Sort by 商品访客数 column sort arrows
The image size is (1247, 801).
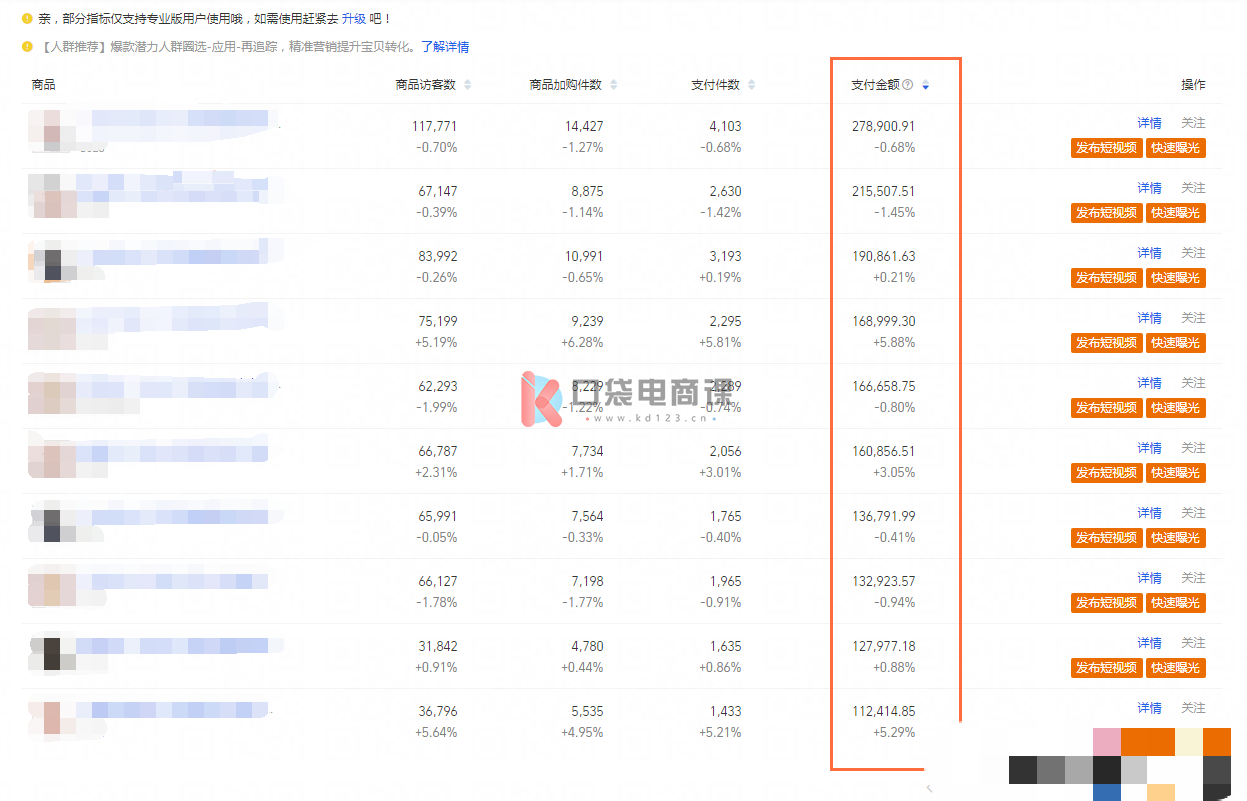pyautogui.click(x=467, y=85)
